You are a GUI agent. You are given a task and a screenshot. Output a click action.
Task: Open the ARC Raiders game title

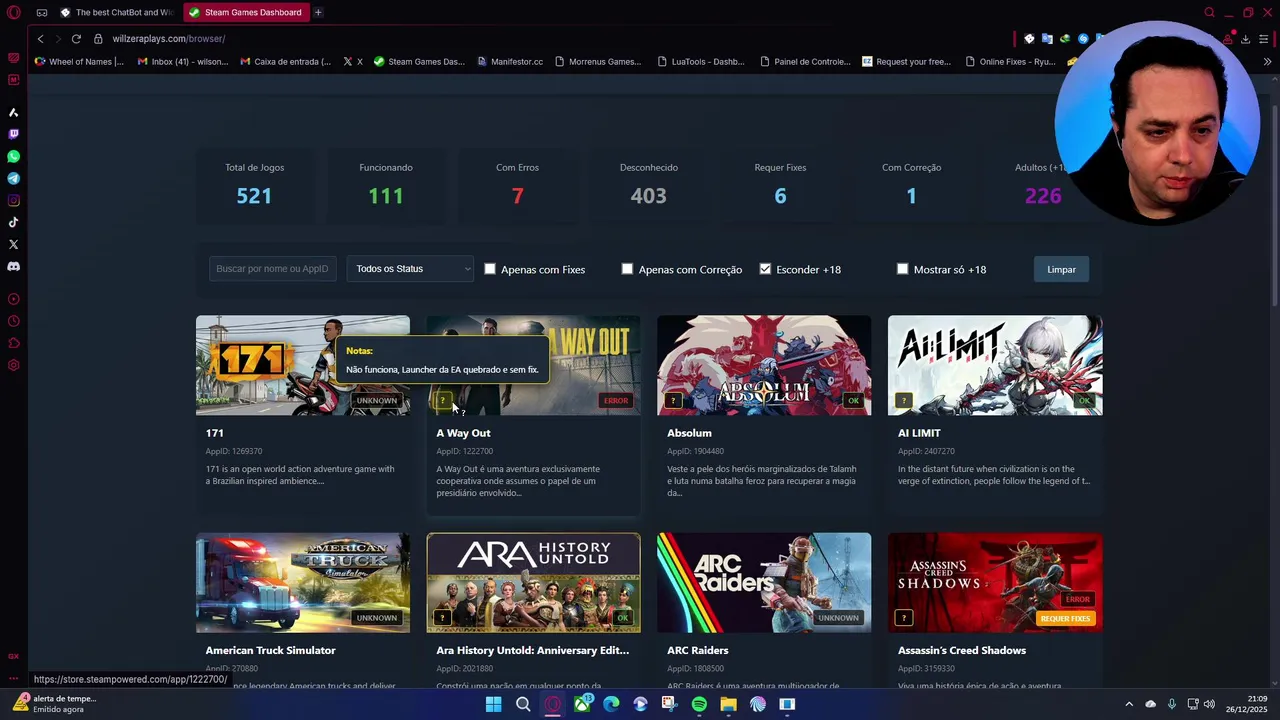pos(697,650)
